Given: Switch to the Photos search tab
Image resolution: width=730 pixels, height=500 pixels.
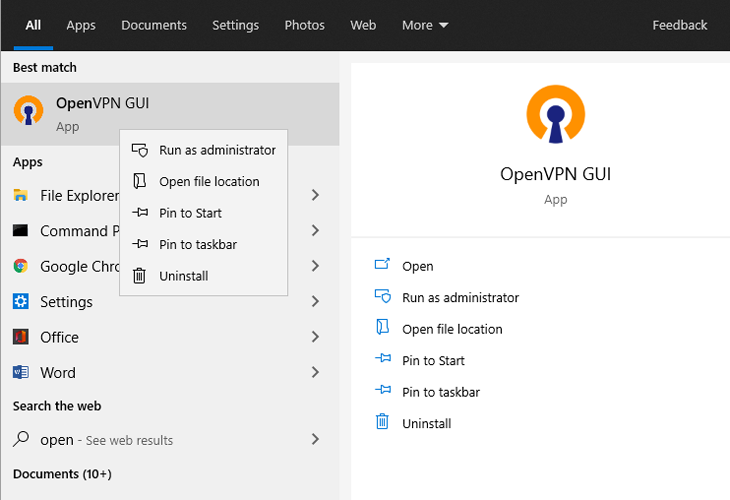Looking at the screenshot, I should pos(304,25).
